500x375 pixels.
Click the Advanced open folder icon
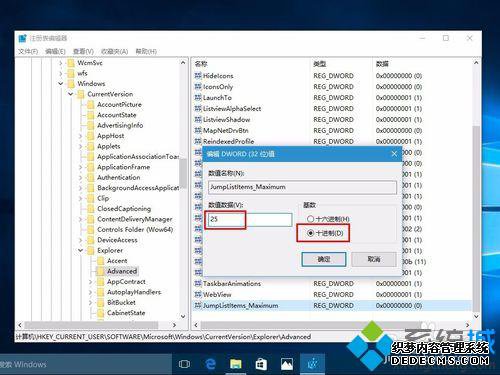[100, 271]
